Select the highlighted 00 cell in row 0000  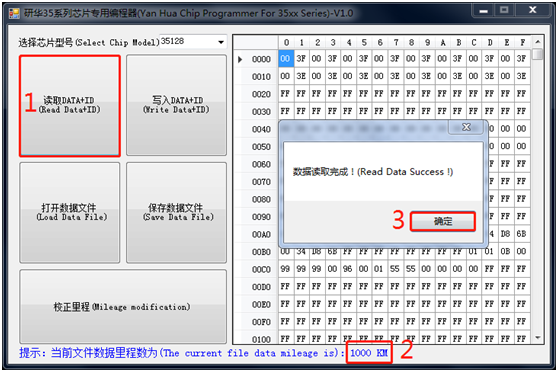pyautogui.click(x=286, y=58)
